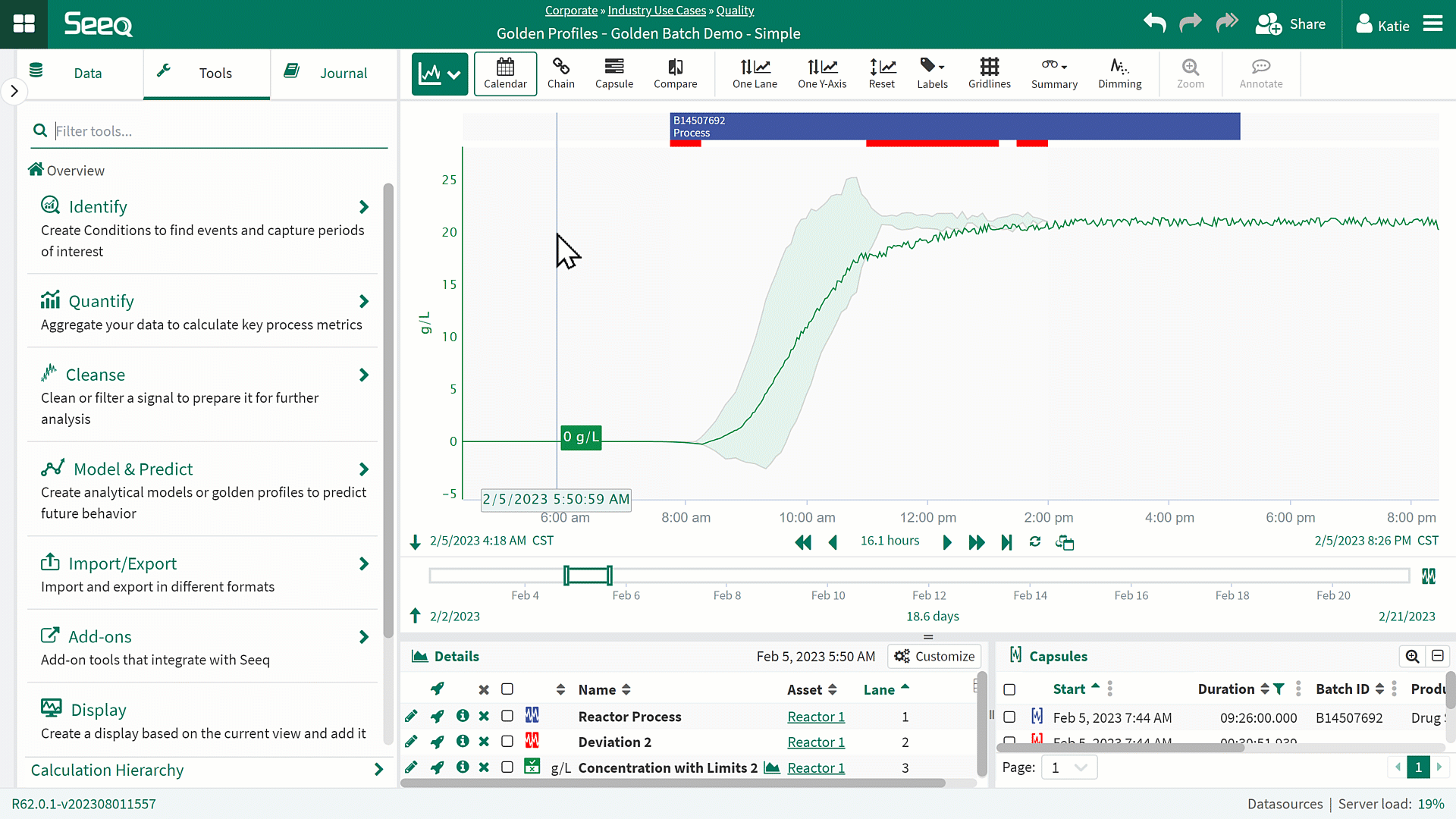Image resolution: width=1456 pixels, height=819 pixels.
Task: Toggle select-all checkbox in Details header
Action: [x=507, y=689]
